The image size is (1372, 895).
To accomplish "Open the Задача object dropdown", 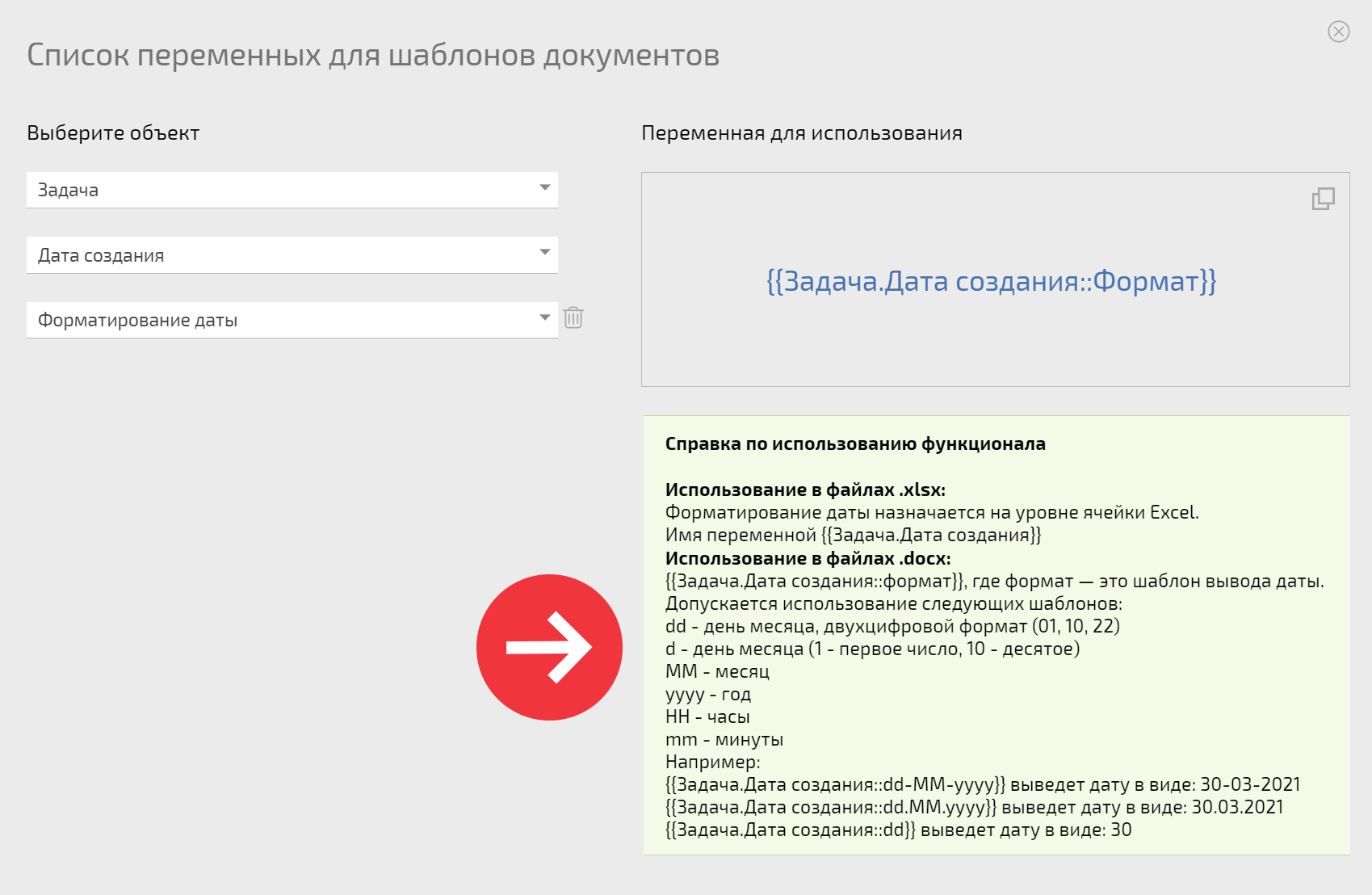I will (x=292, y=190).
